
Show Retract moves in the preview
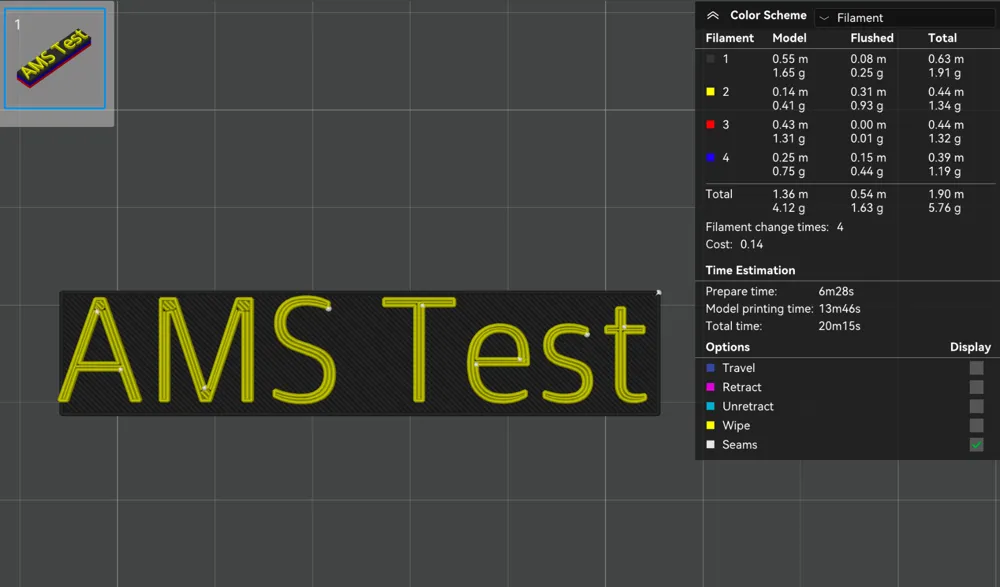click(975, 387)
